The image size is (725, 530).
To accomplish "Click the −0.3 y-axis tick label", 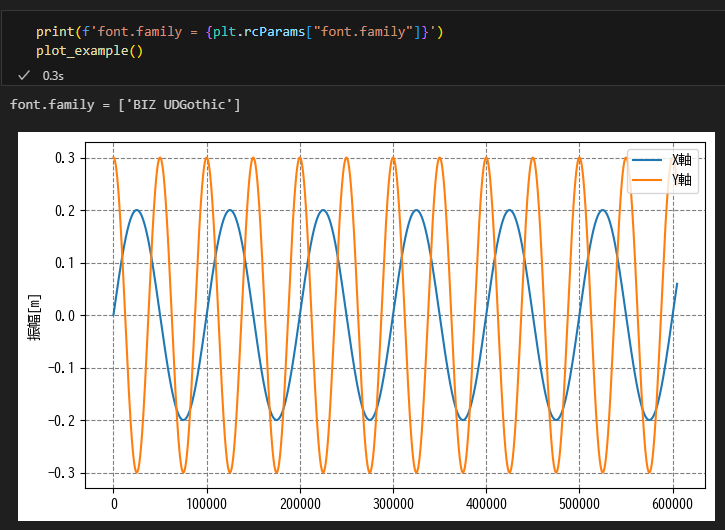I will click(61, 473).
